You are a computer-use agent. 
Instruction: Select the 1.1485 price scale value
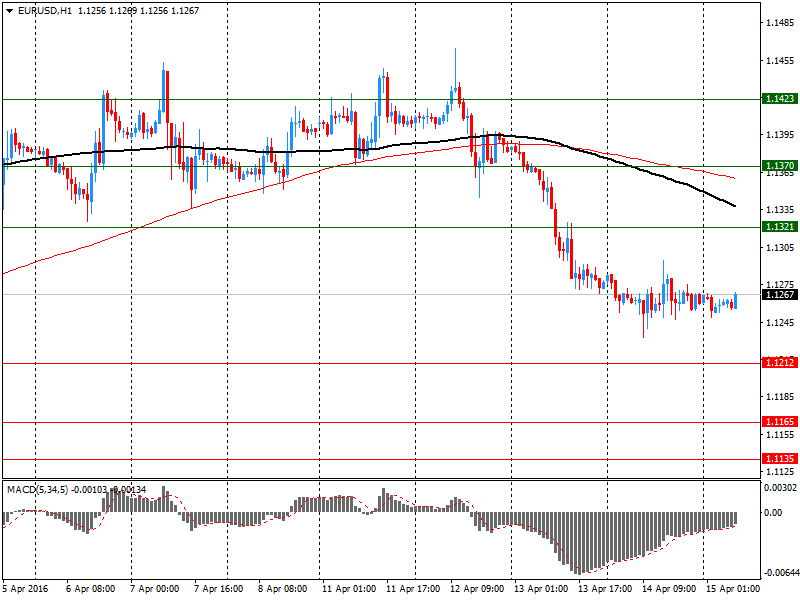[x=780, y=23]
